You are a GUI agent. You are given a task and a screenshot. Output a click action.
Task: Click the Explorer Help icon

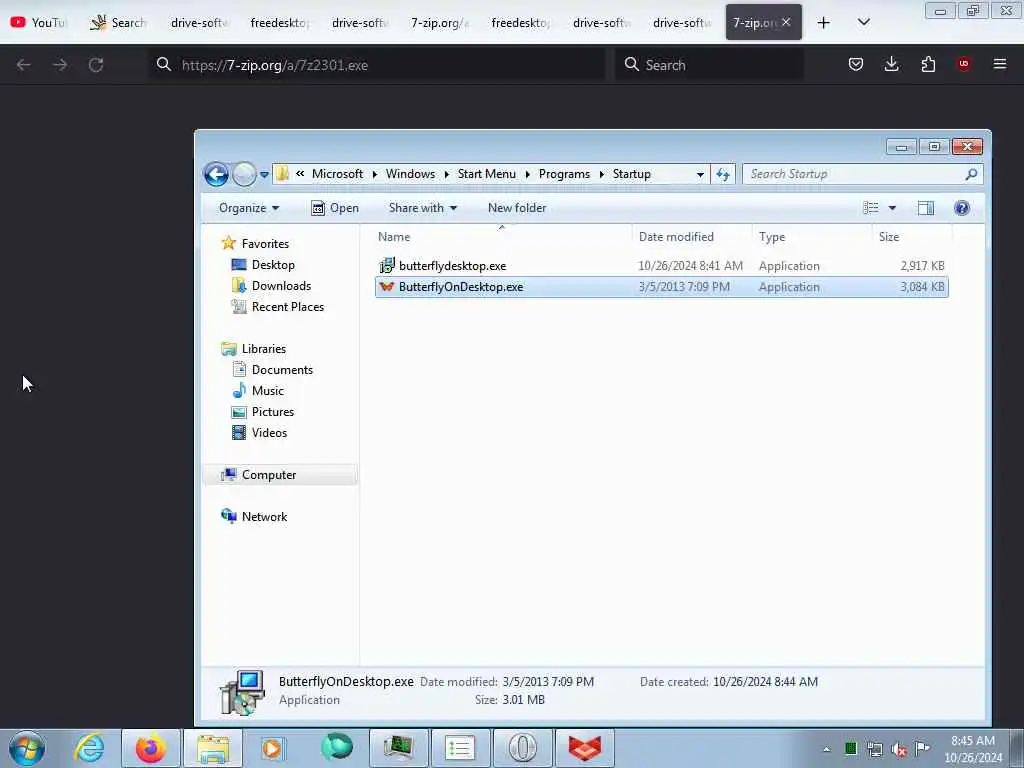pos(961,208)
